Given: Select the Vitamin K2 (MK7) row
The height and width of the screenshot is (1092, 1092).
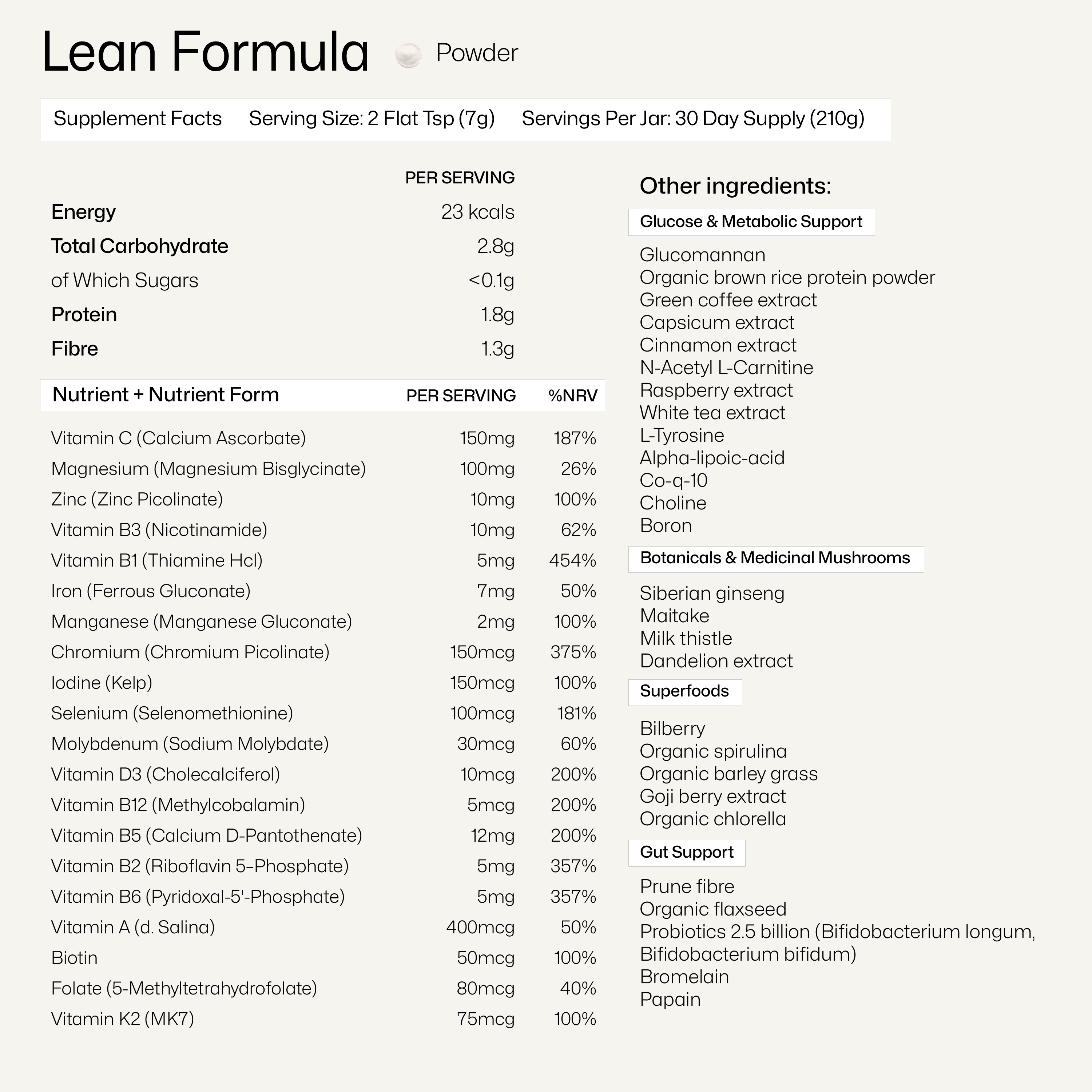Looking at the screenshot, I should [x=123, y=1018].
